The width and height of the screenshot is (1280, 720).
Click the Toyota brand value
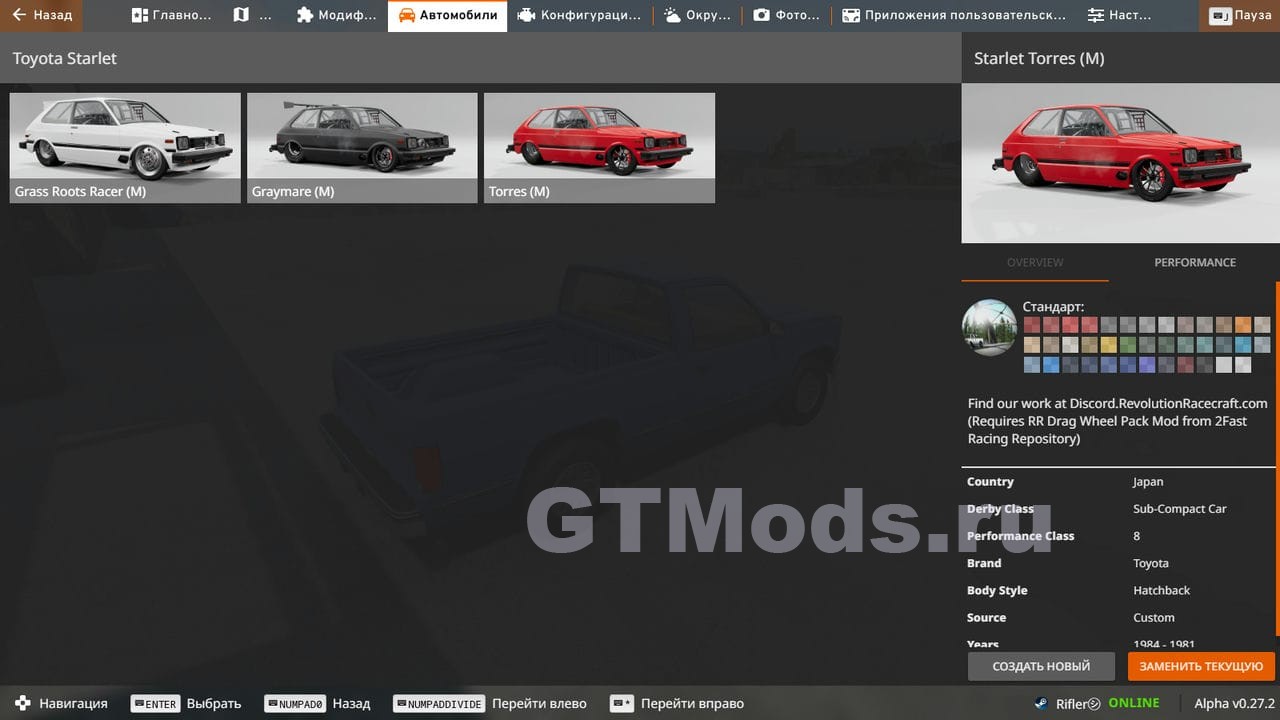click(1151, 563)
